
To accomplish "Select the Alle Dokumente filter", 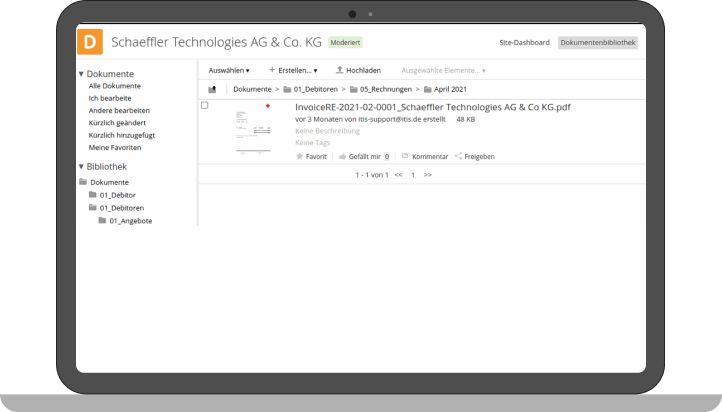I will click(115, 86).
